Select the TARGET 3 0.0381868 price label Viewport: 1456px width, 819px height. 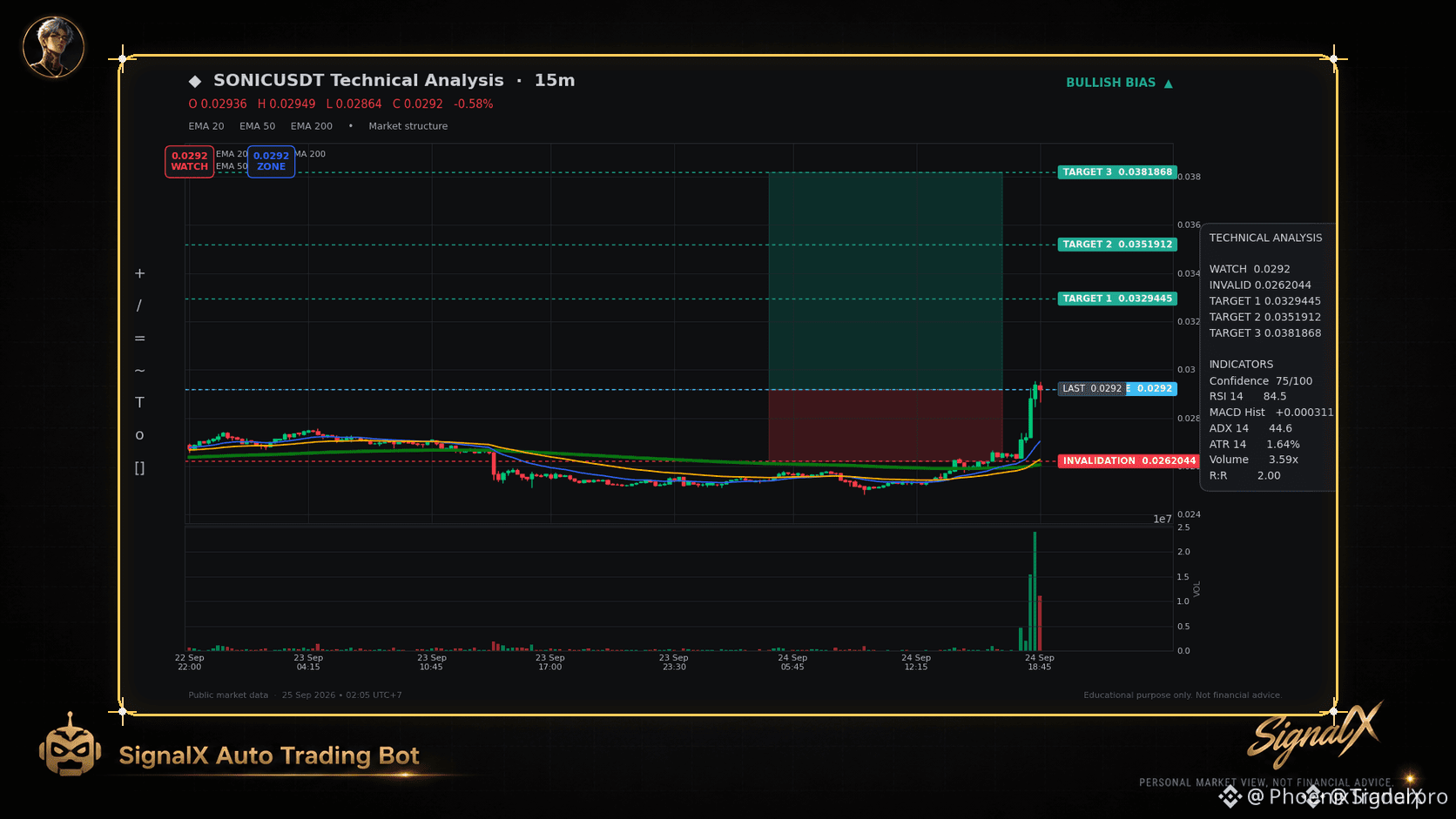tap(1117, 172)
